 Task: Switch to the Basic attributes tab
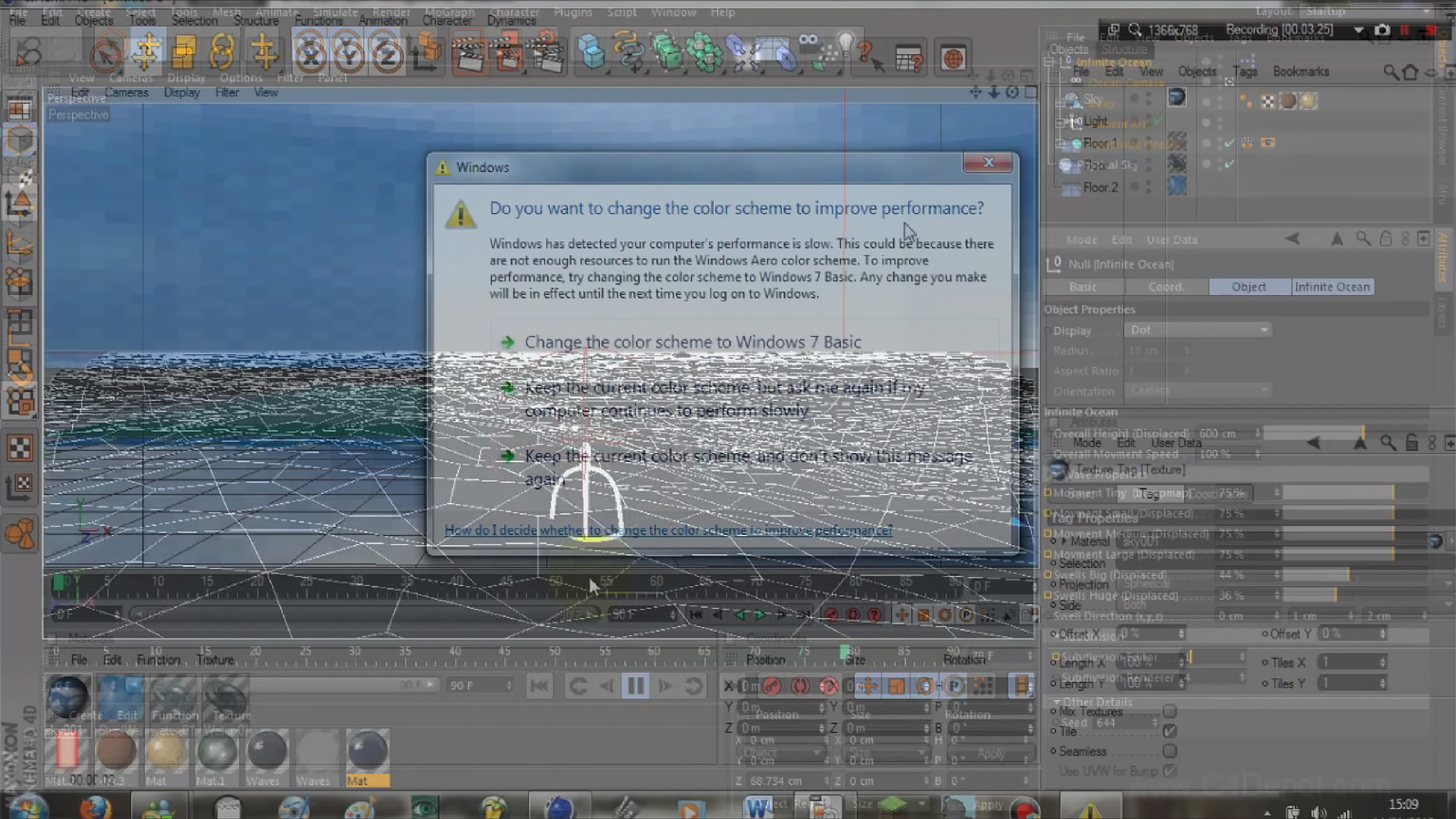(1083, 287)
